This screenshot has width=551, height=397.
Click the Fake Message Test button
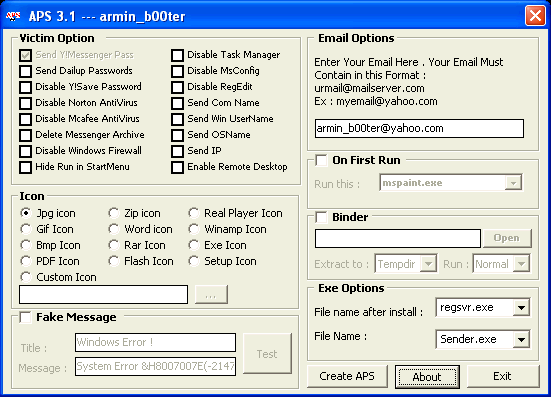click(x=267, y=353)
